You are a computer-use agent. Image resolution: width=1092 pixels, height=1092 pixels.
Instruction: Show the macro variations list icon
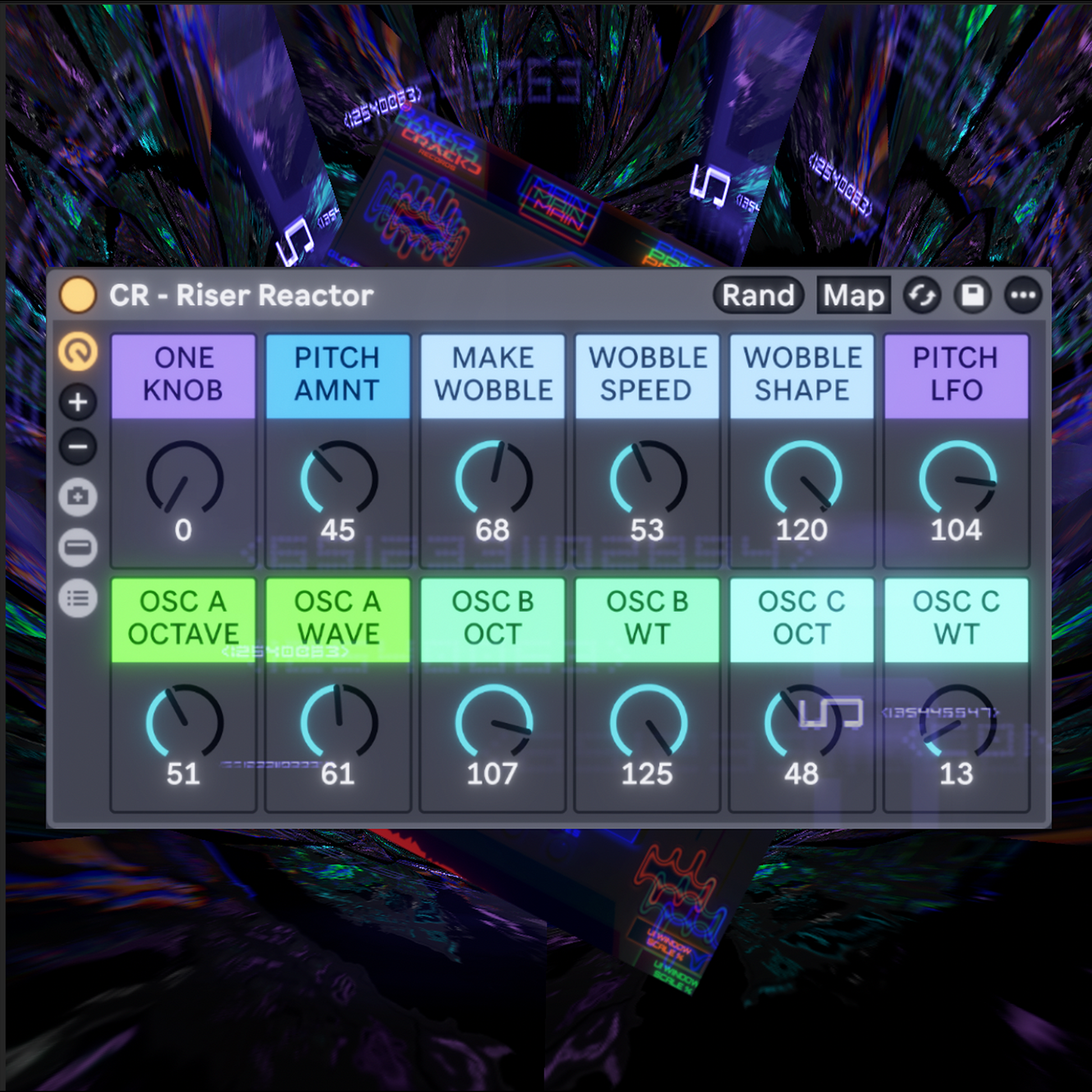coord(78,598)
